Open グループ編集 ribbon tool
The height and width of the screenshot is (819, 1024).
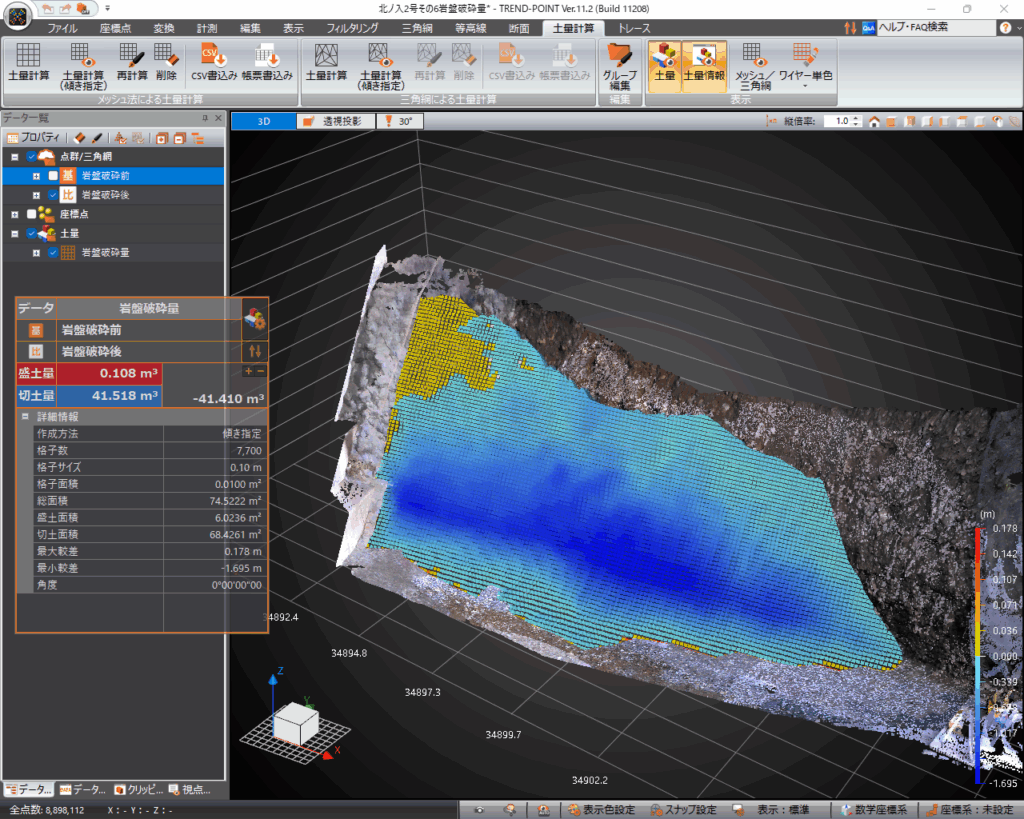pos(619,67)
